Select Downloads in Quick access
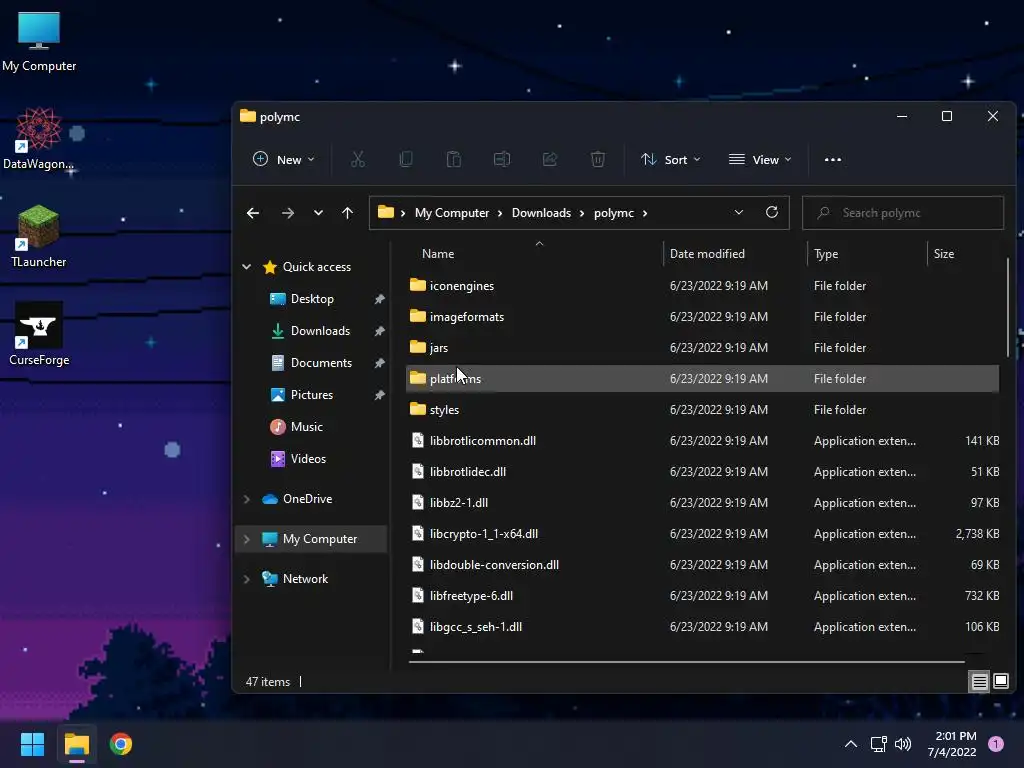Viewport: 1024px width, 768px height. [320, 330]
